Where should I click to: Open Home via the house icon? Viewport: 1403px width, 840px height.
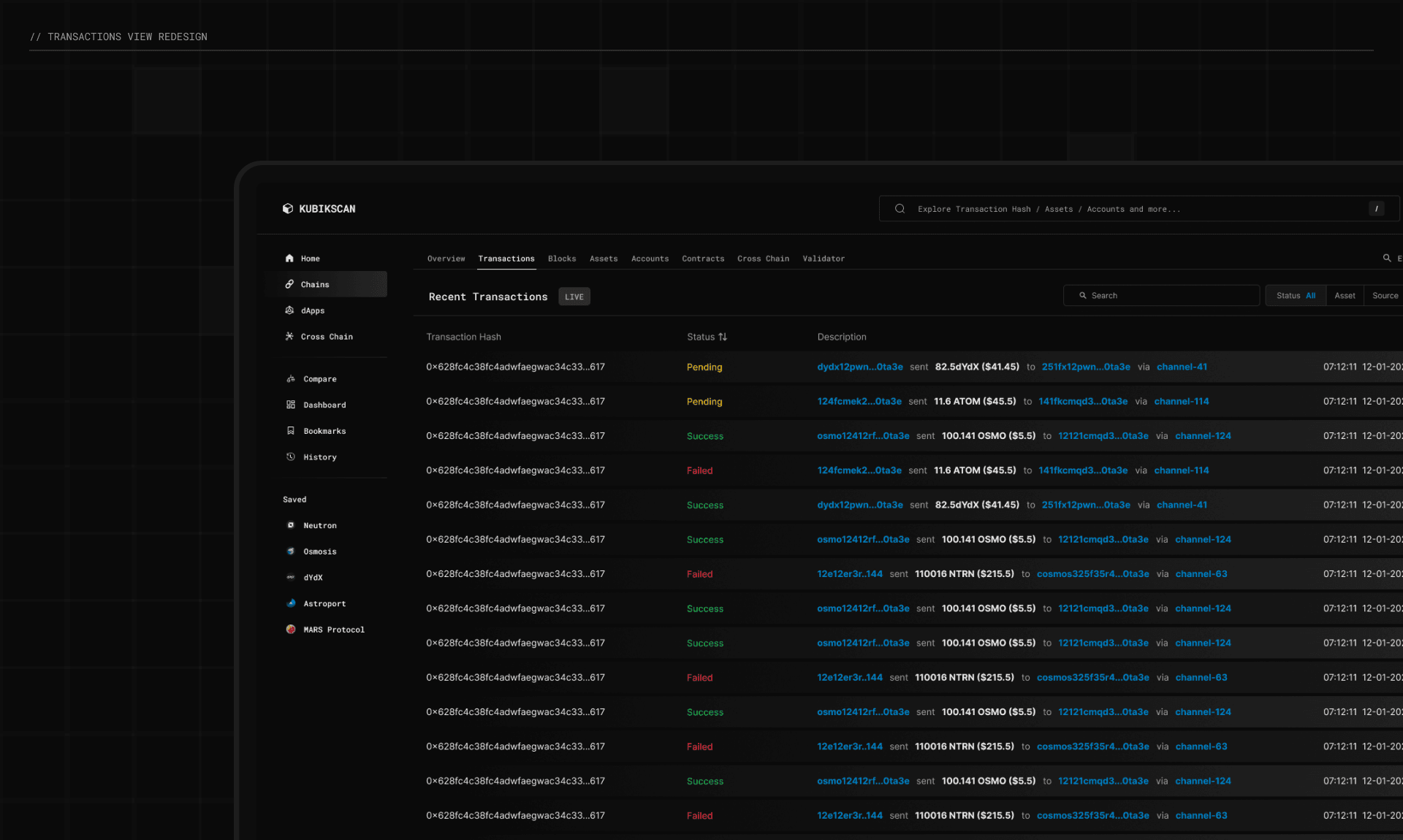tap(289, 259)
